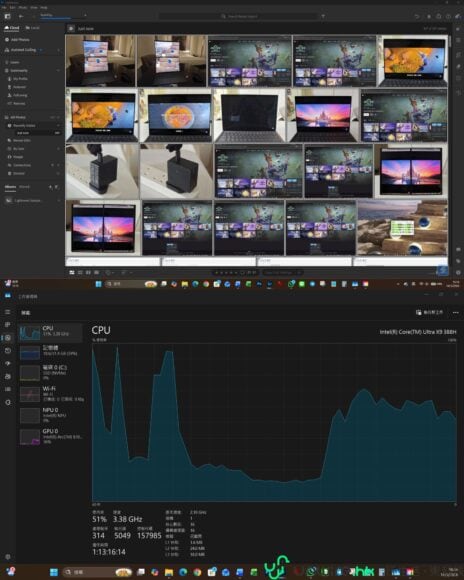Viewport: 464px width, 580px height.
Task: Toggle the Lightroom left panel icon
Action: click(x=7, y=16)
